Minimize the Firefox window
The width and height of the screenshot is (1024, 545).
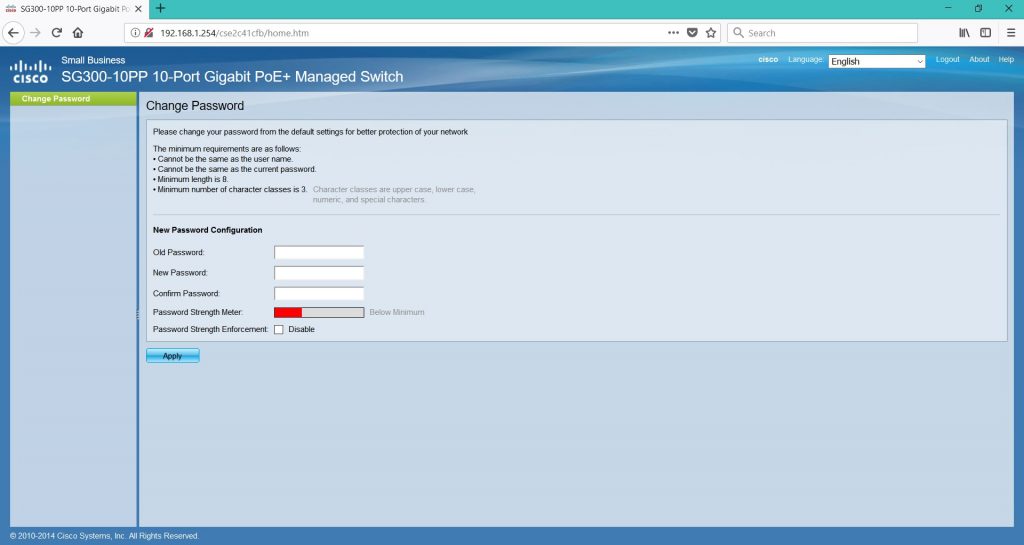pos(948,8)
